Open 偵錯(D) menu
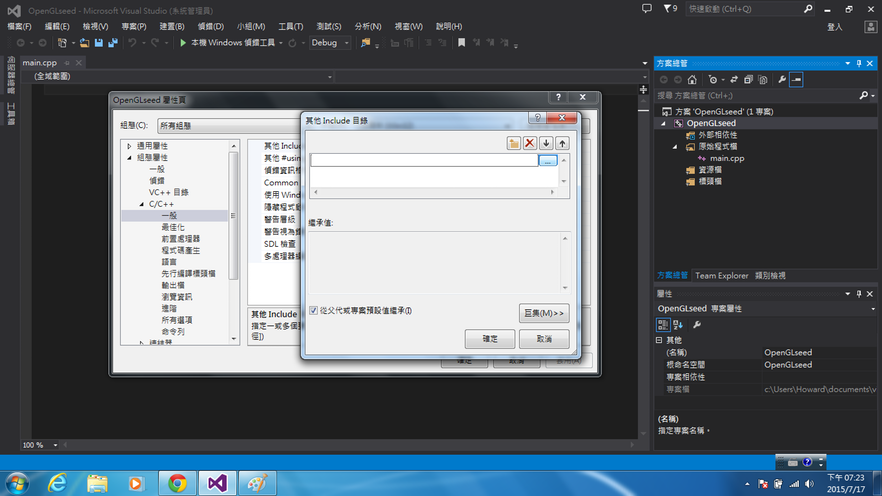The width and height of the screenshot is (882, 496). [211, 26]
